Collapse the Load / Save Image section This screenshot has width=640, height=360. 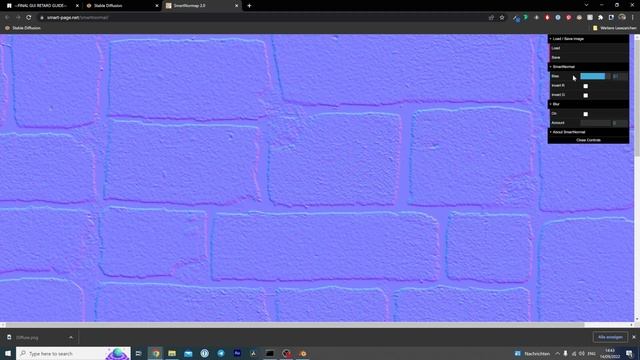[x=588, y=39]
